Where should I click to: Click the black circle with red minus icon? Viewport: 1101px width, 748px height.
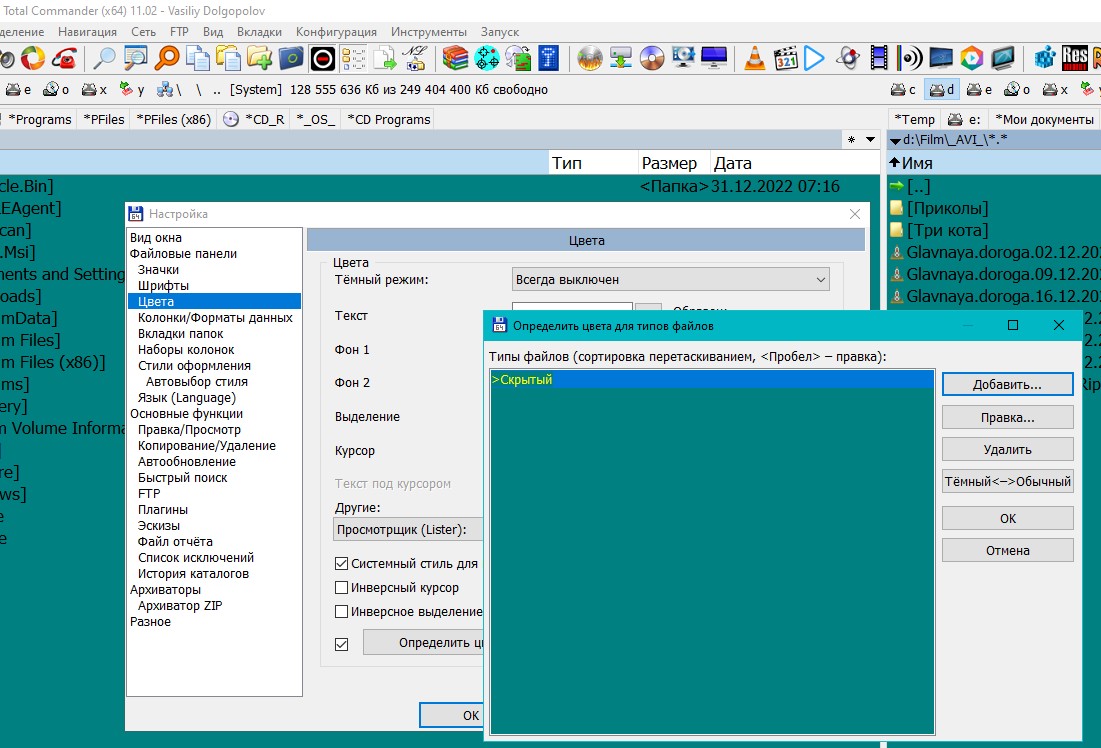pyautogui.click(x=322, y=58)
